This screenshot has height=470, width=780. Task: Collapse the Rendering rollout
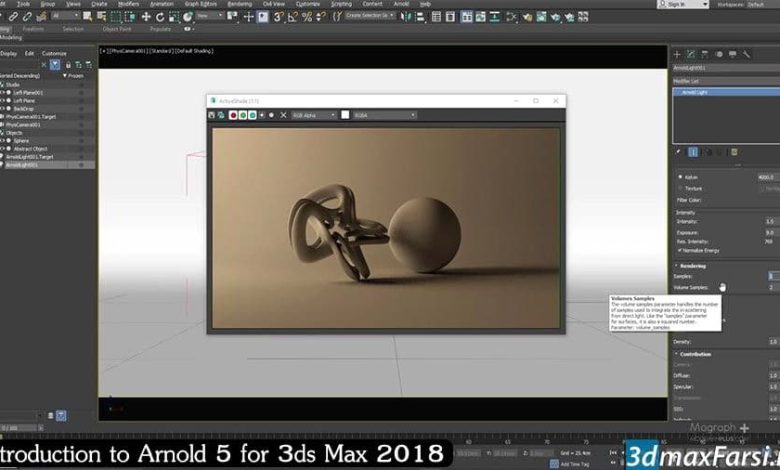point(690,266)
